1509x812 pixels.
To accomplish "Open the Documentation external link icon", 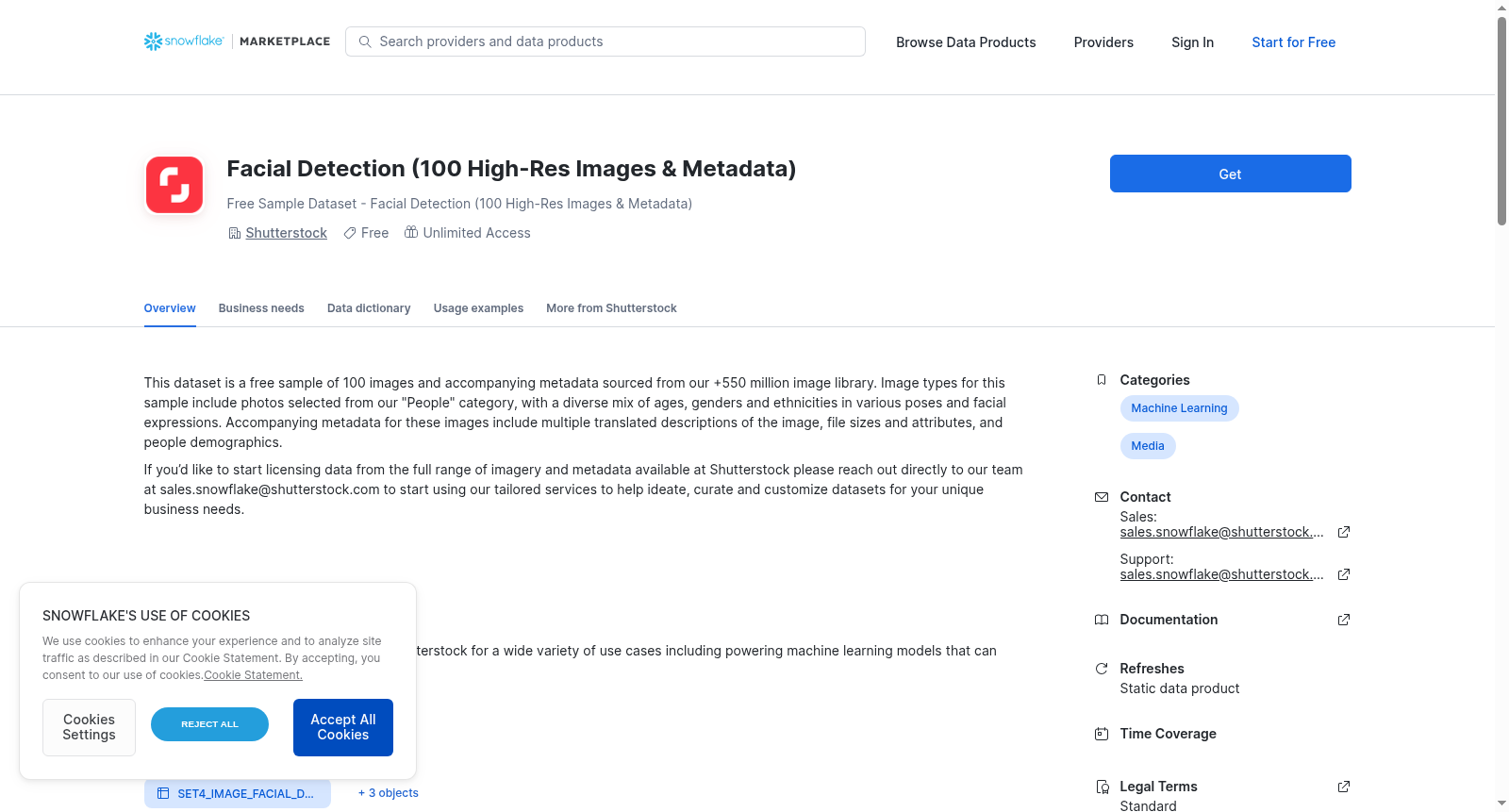I will point(1344,620).
